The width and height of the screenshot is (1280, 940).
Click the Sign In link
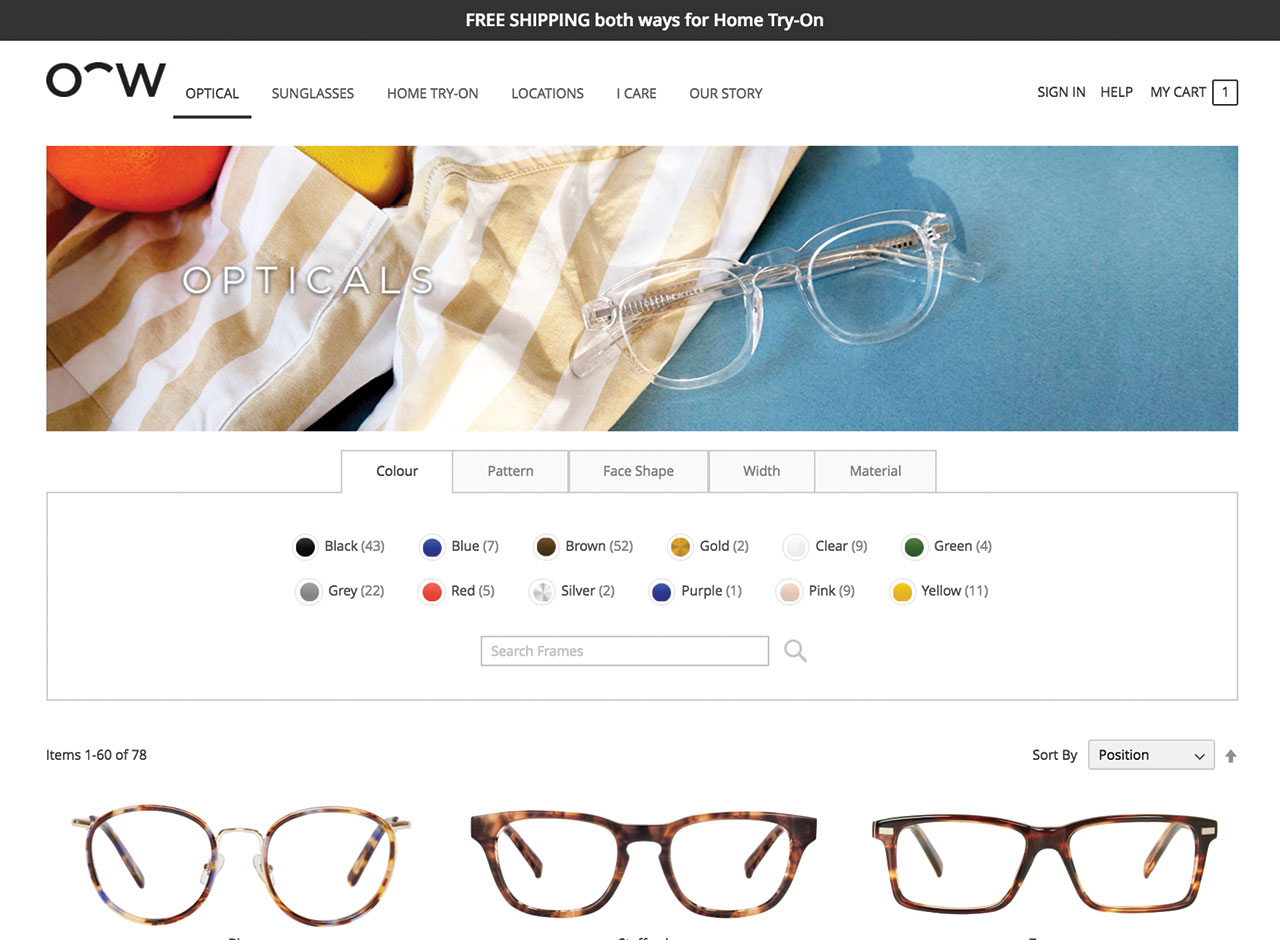pos(1061,92)
